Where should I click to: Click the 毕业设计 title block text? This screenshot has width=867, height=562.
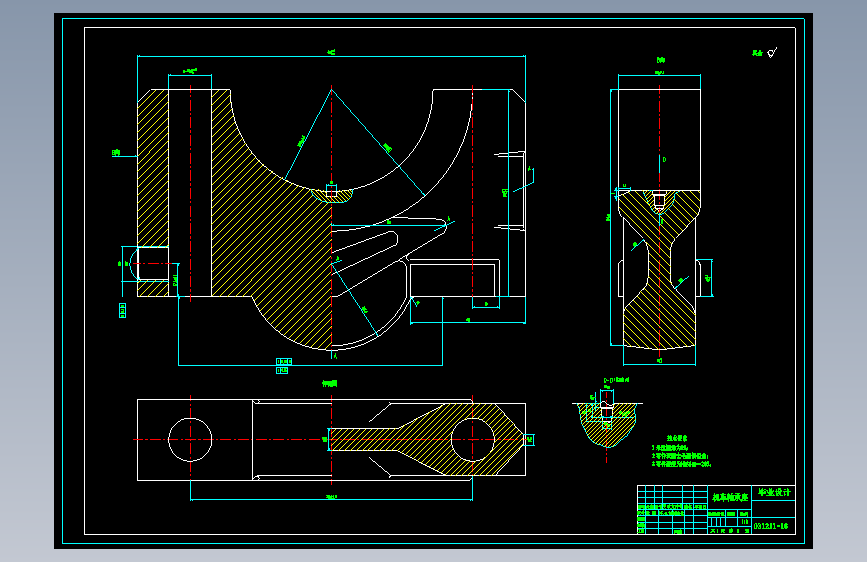(774, 492)
